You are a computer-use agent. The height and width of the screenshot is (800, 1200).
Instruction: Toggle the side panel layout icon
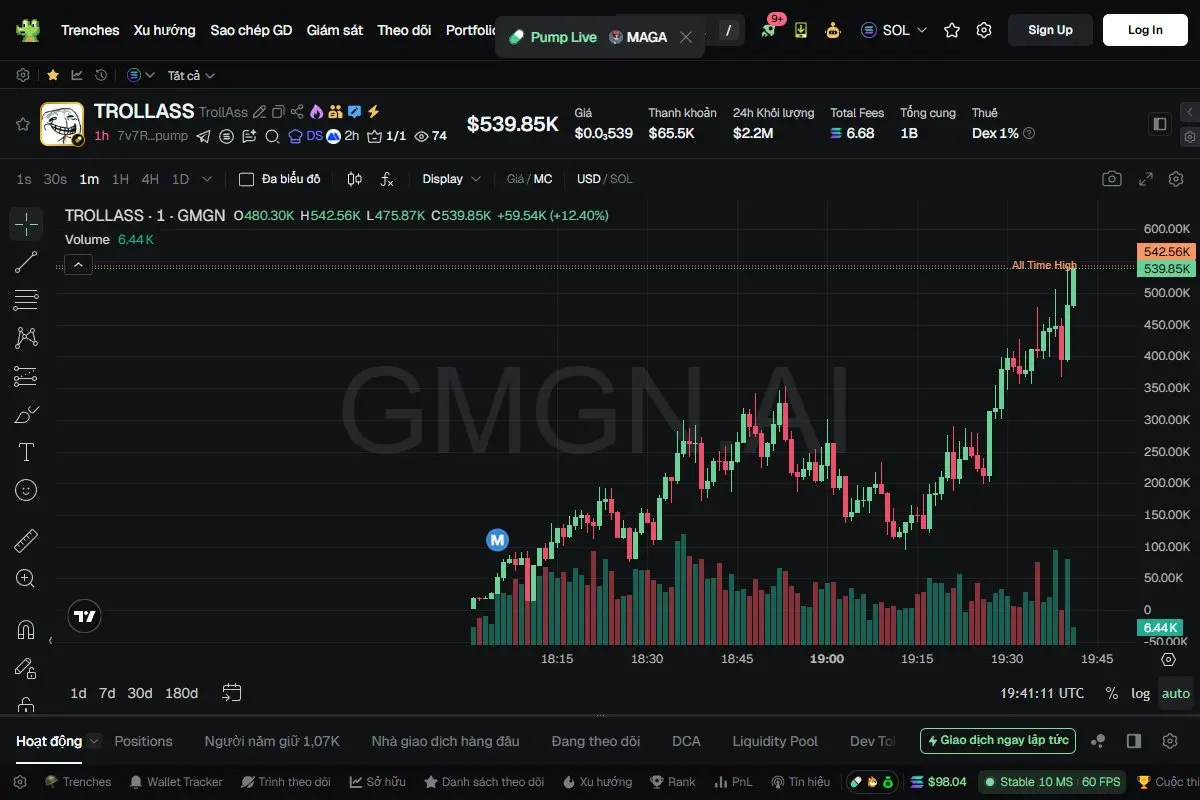(1160, 124)
